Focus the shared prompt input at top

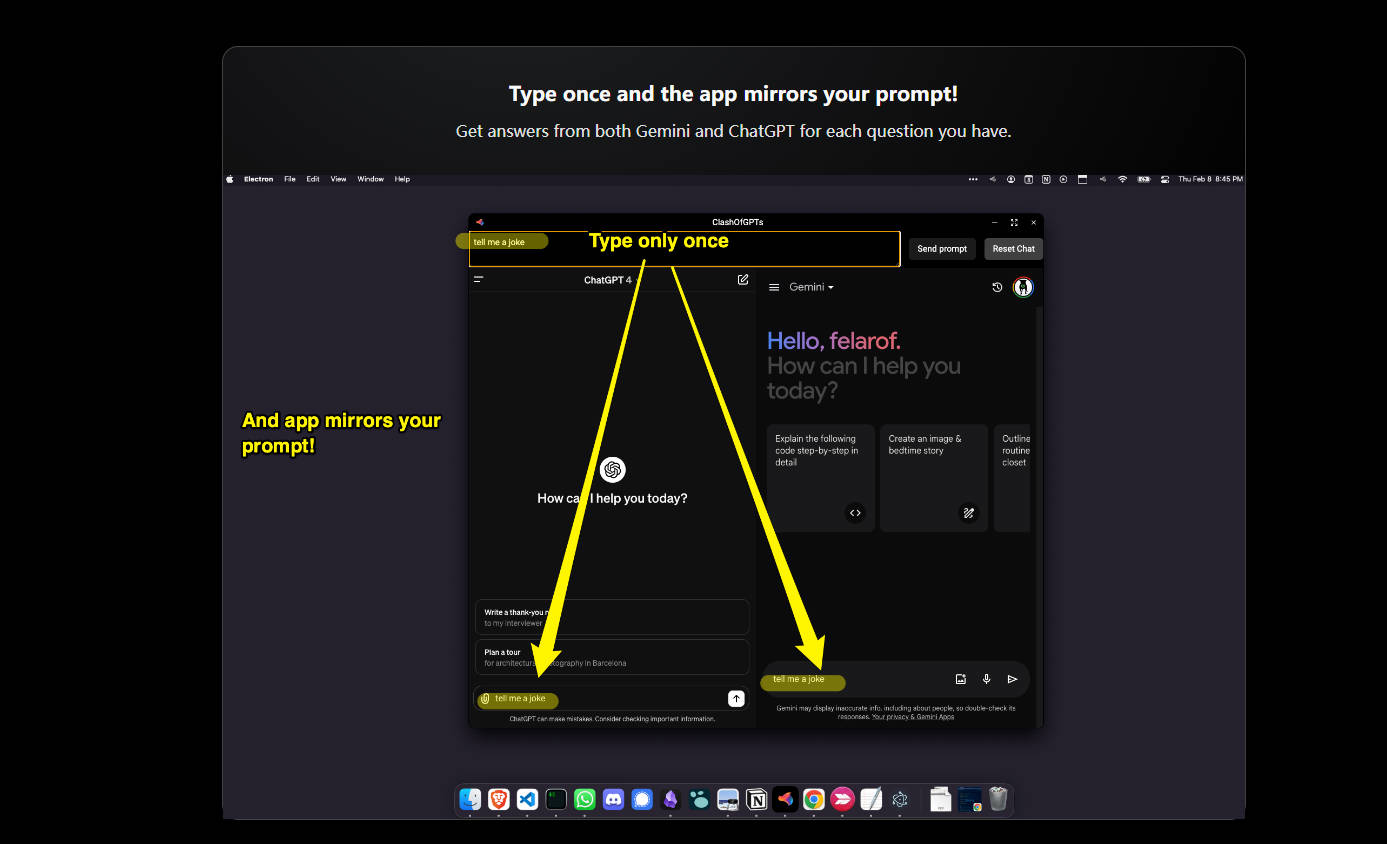click(x=684, y=249)
